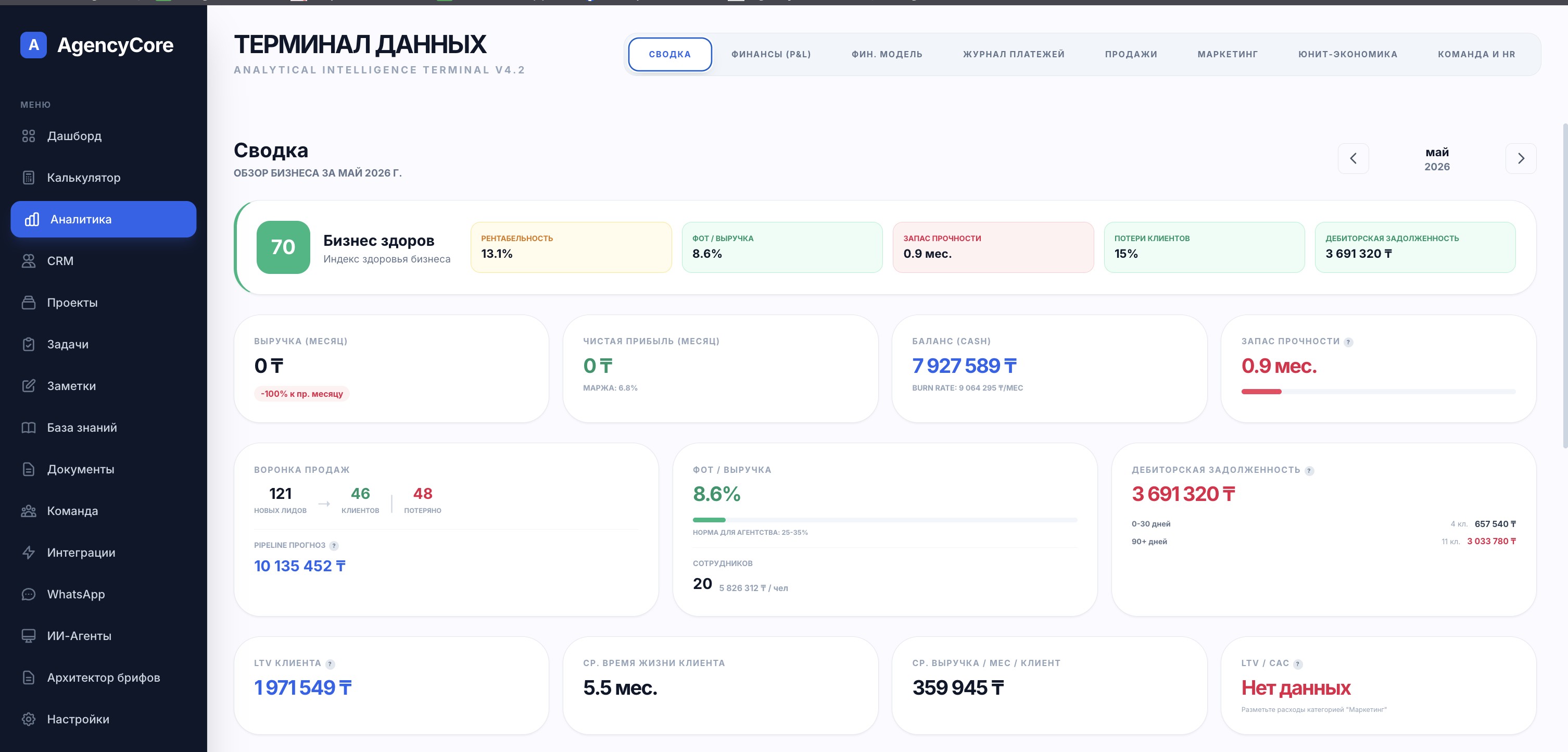Click the 90+ дней overdue amount 3 033 780 ₸

tap(1491, 541)
